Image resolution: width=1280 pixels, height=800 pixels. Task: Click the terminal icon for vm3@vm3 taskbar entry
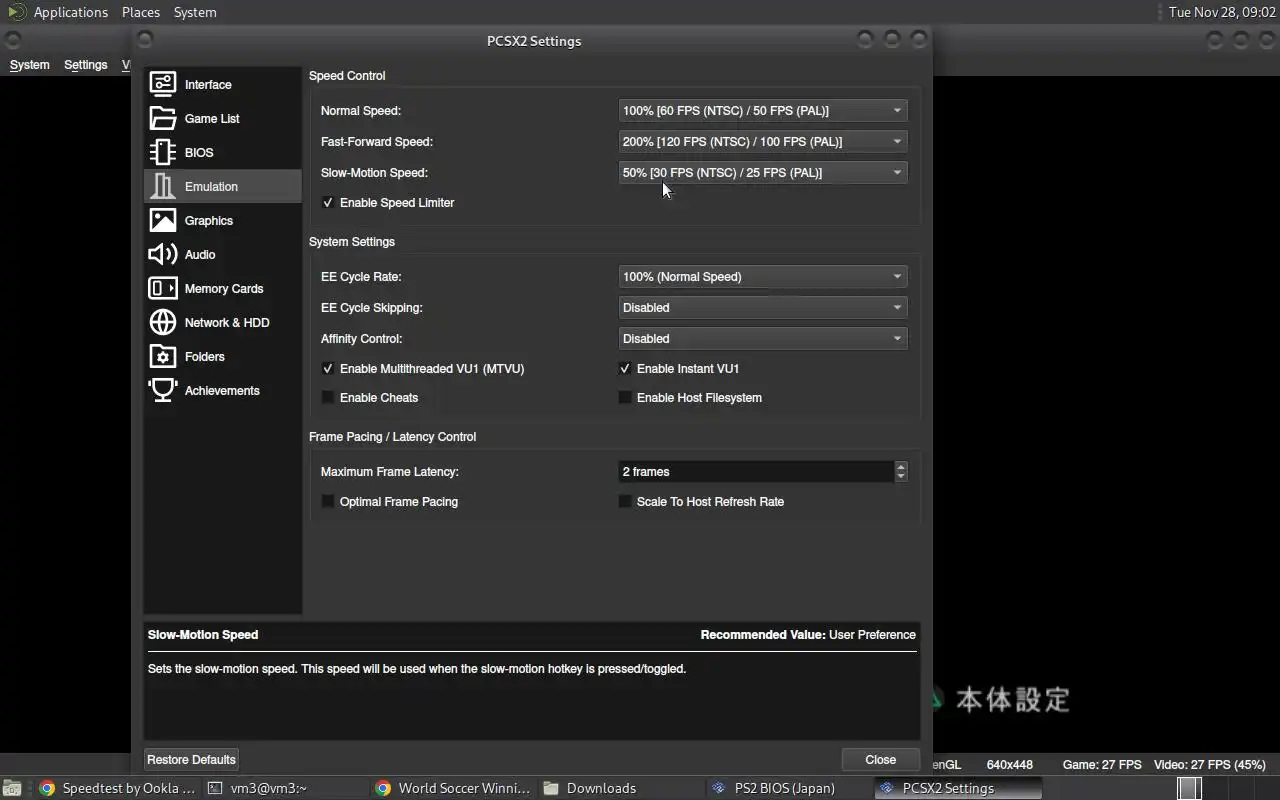tap(215, 788)
